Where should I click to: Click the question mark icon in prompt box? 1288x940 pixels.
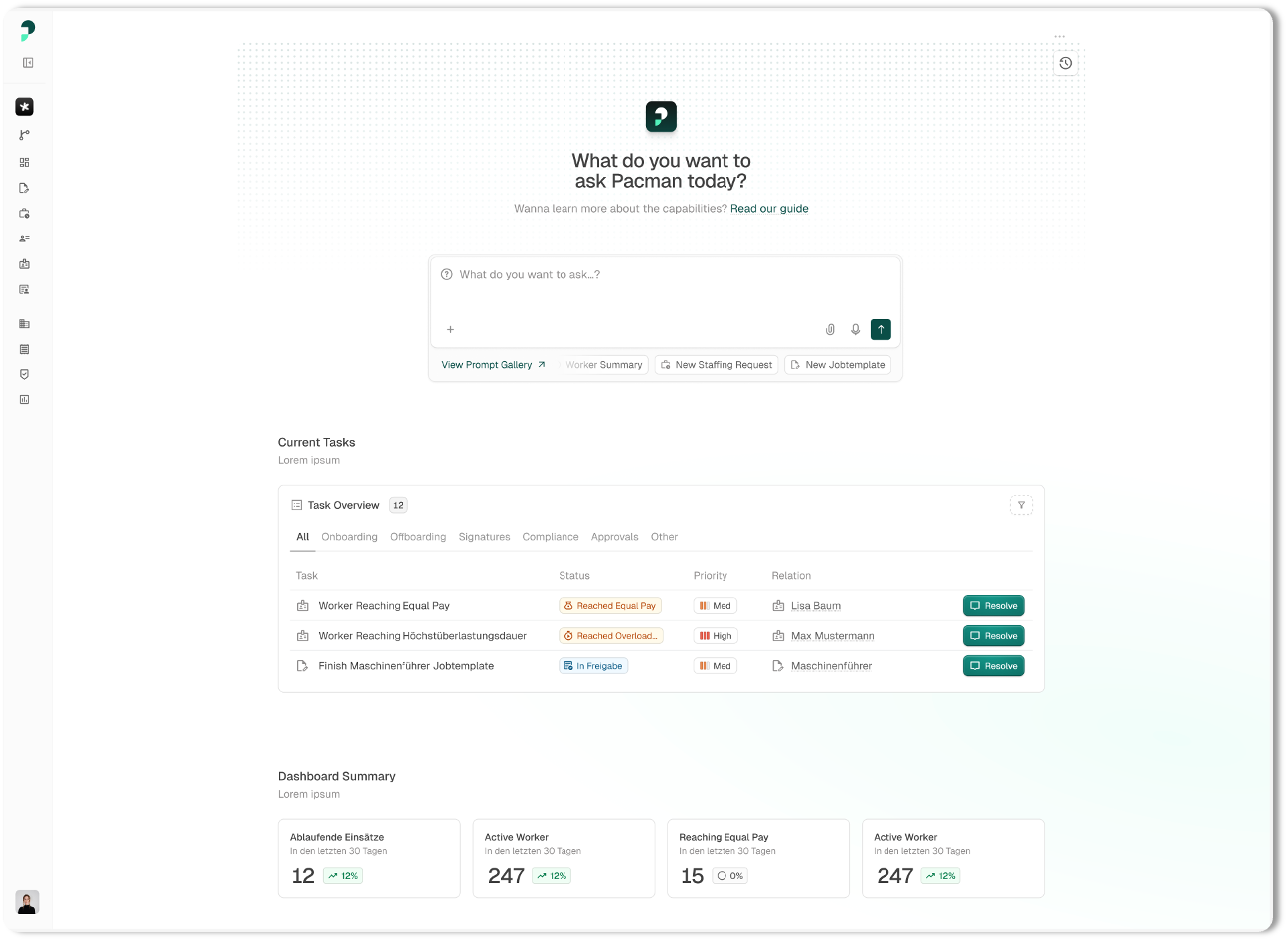447,275
